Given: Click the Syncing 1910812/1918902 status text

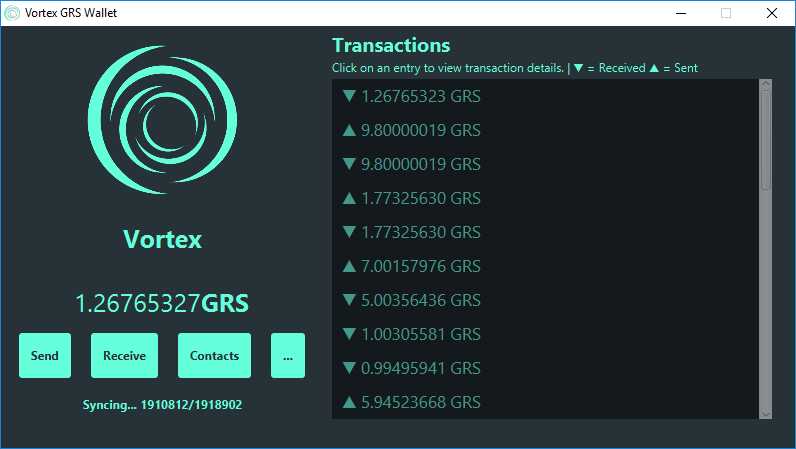Looking at the screenshot, I should [162, 405].
